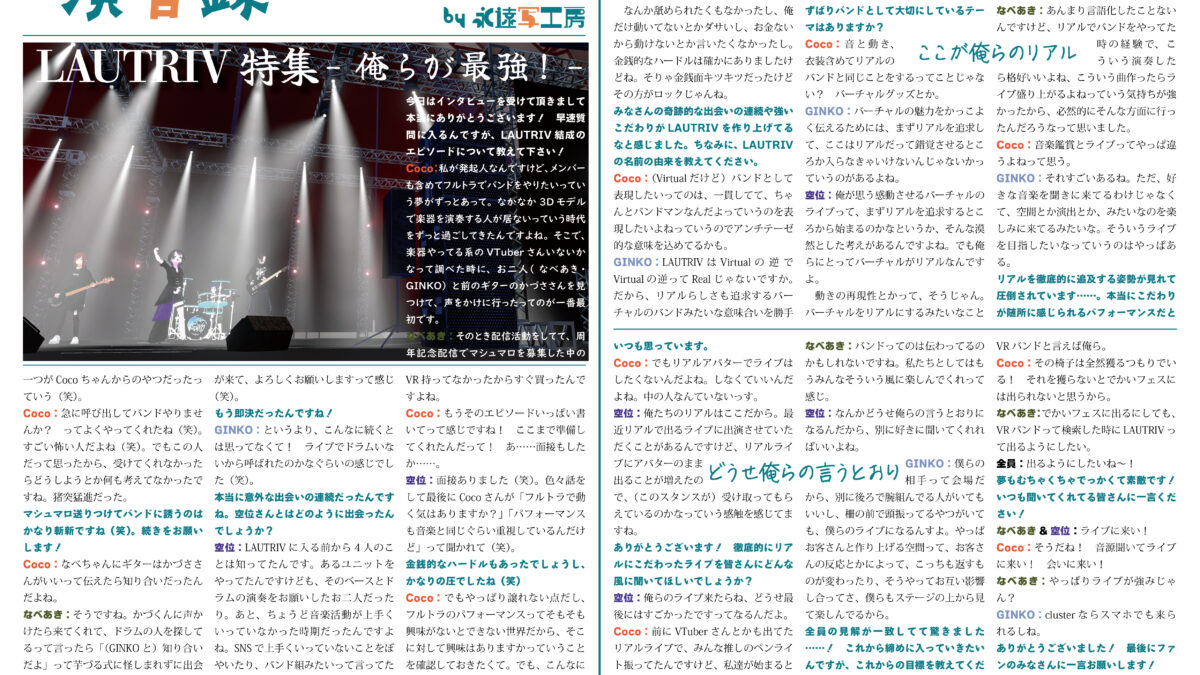Select the orange Coco speaker label
Viewport: 1200px width, 675px height.
[x=36, y=413]
